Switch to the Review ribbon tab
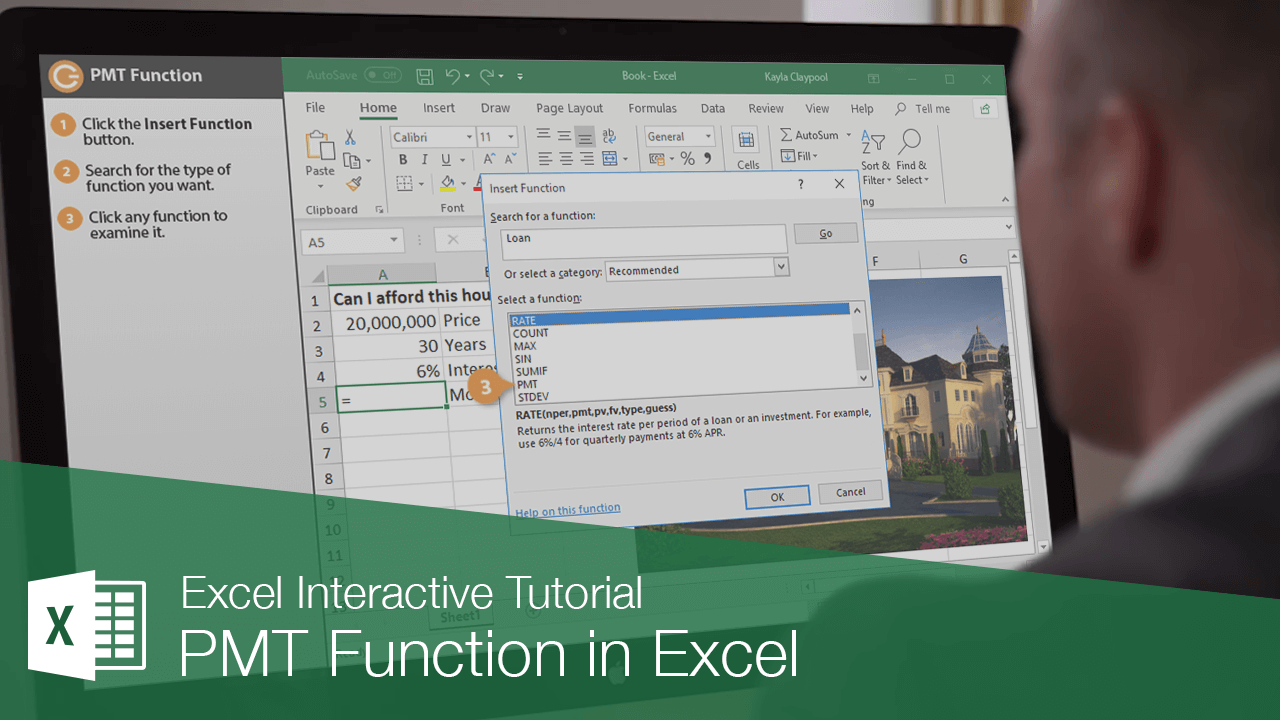The image size is (1280, 720). pos(766,109)
